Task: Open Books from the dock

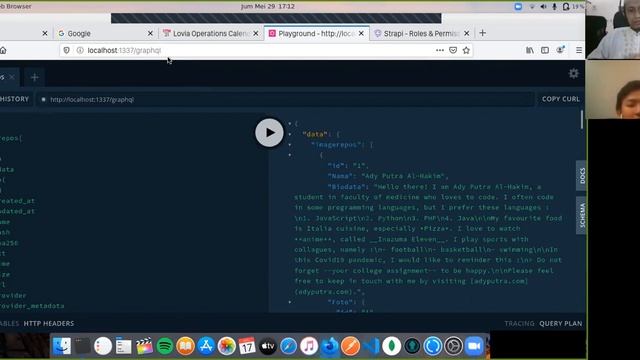Action: [185, 346]
